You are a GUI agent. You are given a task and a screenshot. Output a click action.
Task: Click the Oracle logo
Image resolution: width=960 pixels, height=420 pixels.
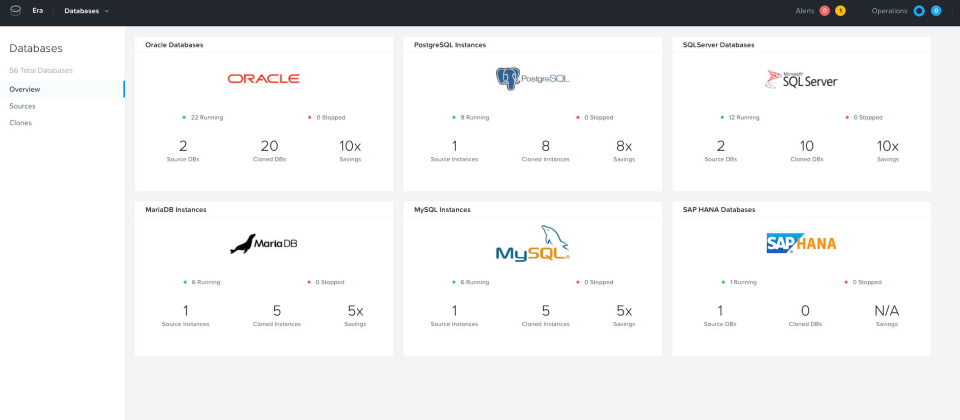point(263,79)
